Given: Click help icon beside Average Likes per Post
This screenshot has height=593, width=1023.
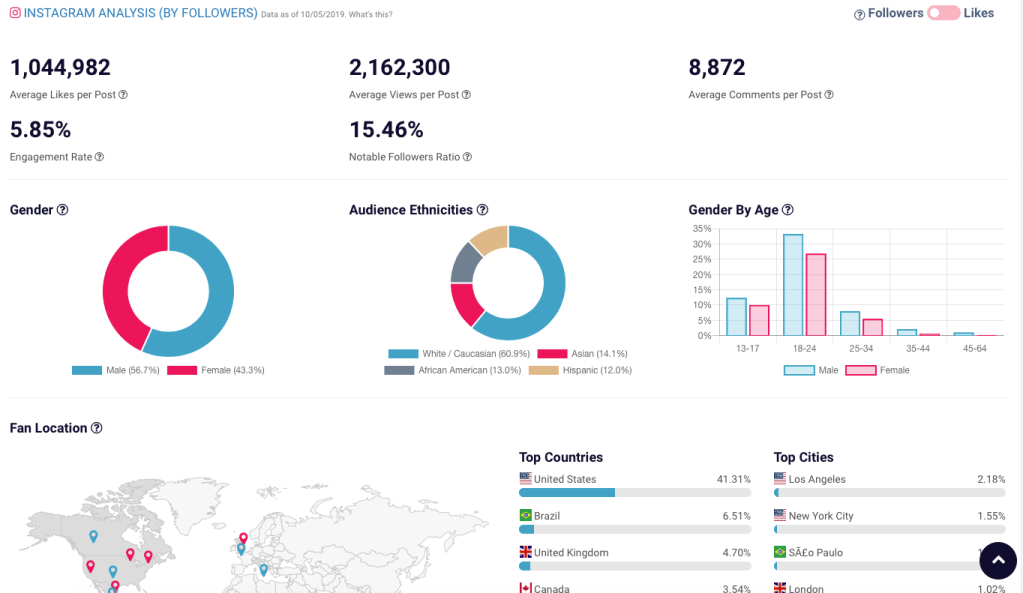Looking at the screenshot, I should coord(124,95).
